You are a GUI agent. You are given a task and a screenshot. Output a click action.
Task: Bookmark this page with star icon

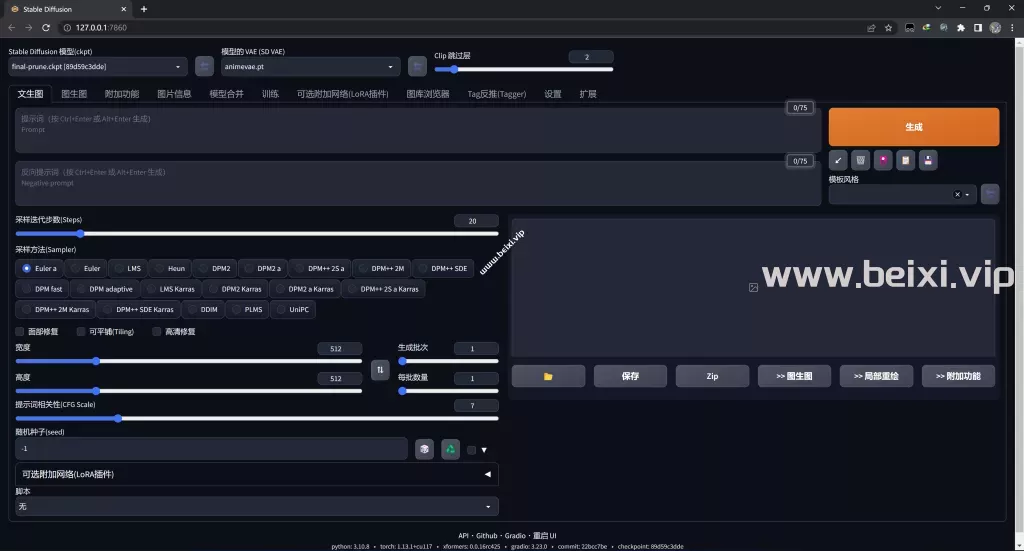pos(888,27)
